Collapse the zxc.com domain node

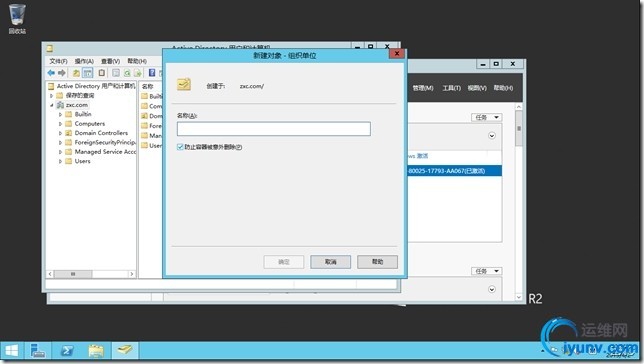click(x=52, y=105)
